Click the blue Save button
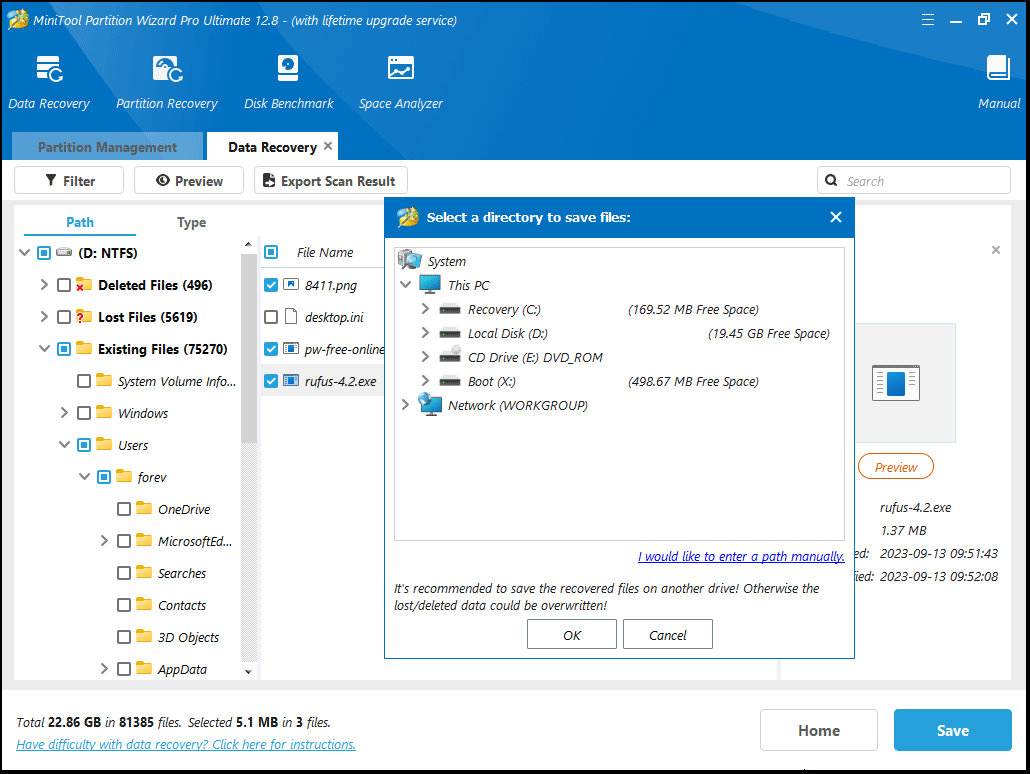The width and height of the screenshot is (1030, 774). point(952,730)
